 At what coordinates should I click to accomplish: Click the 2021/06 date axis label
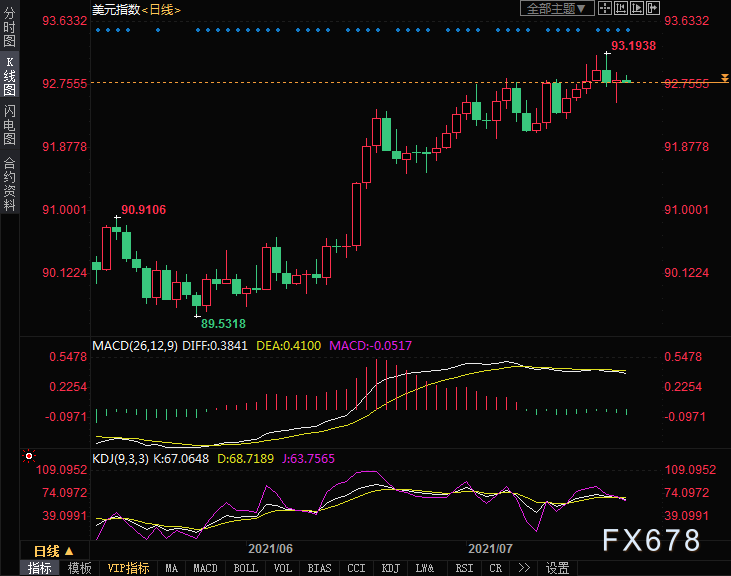(x=270, y=549)
